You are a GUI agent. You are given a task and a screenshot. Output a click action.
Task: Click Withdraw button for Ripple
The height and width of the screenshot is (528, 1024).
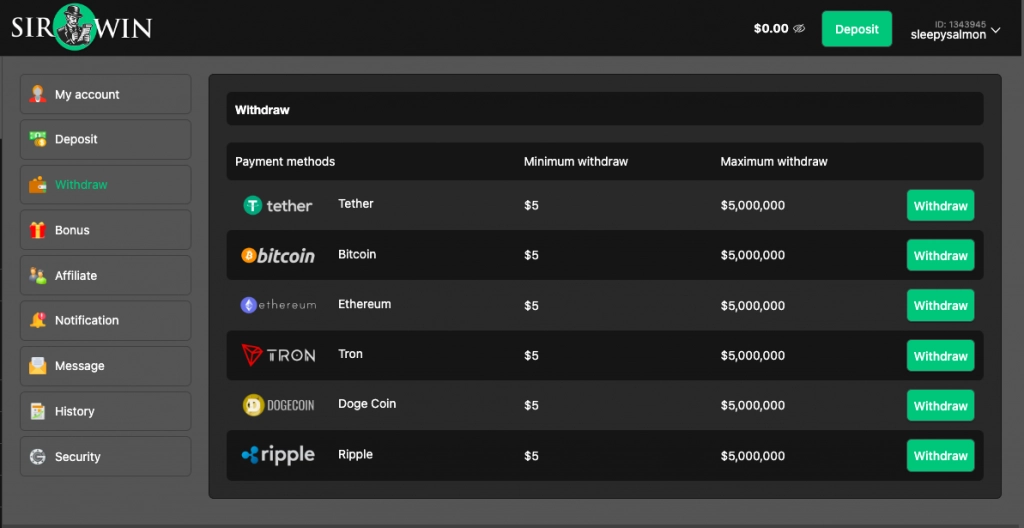tap(940, 456)
